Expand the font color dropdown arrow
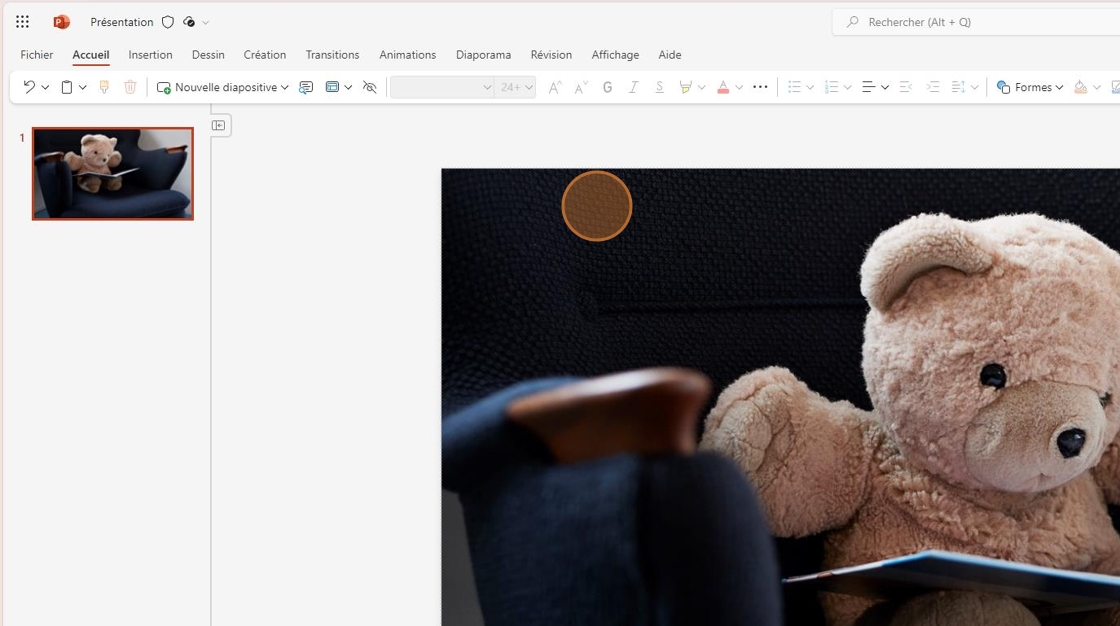 [739, 87]
